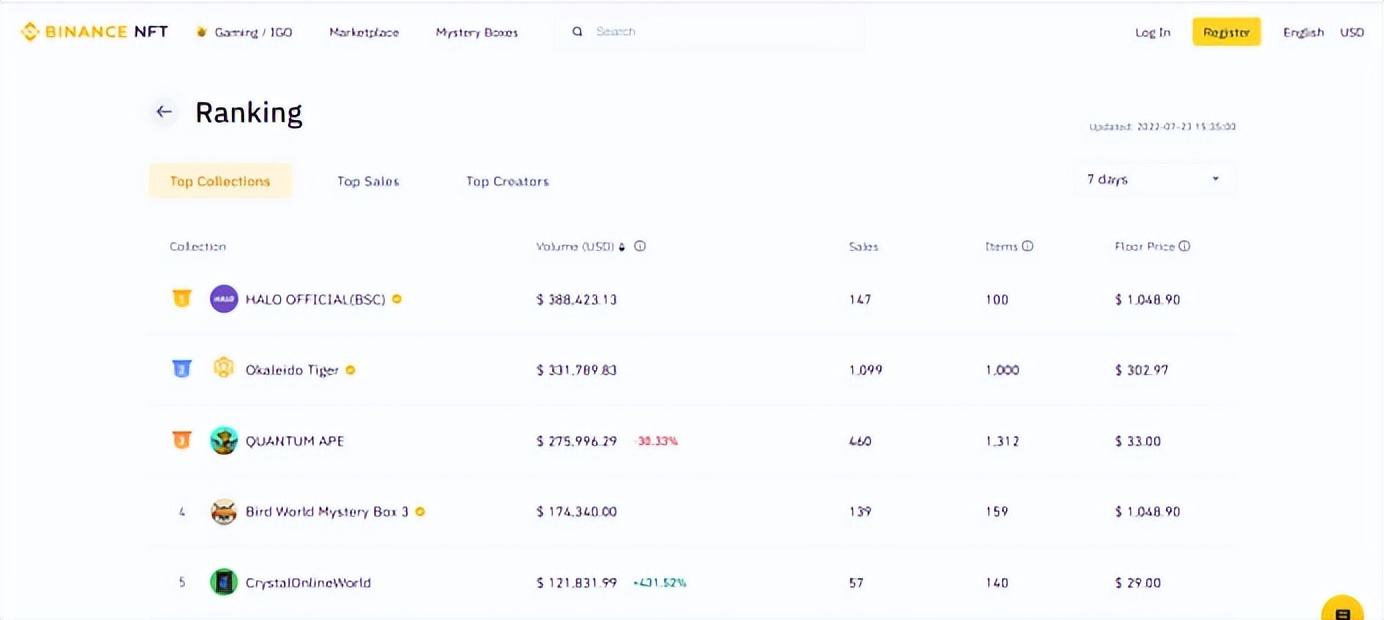The image size is (1384, 620).
Task: Click the red -30.33% change value
Action: [656, 441]
